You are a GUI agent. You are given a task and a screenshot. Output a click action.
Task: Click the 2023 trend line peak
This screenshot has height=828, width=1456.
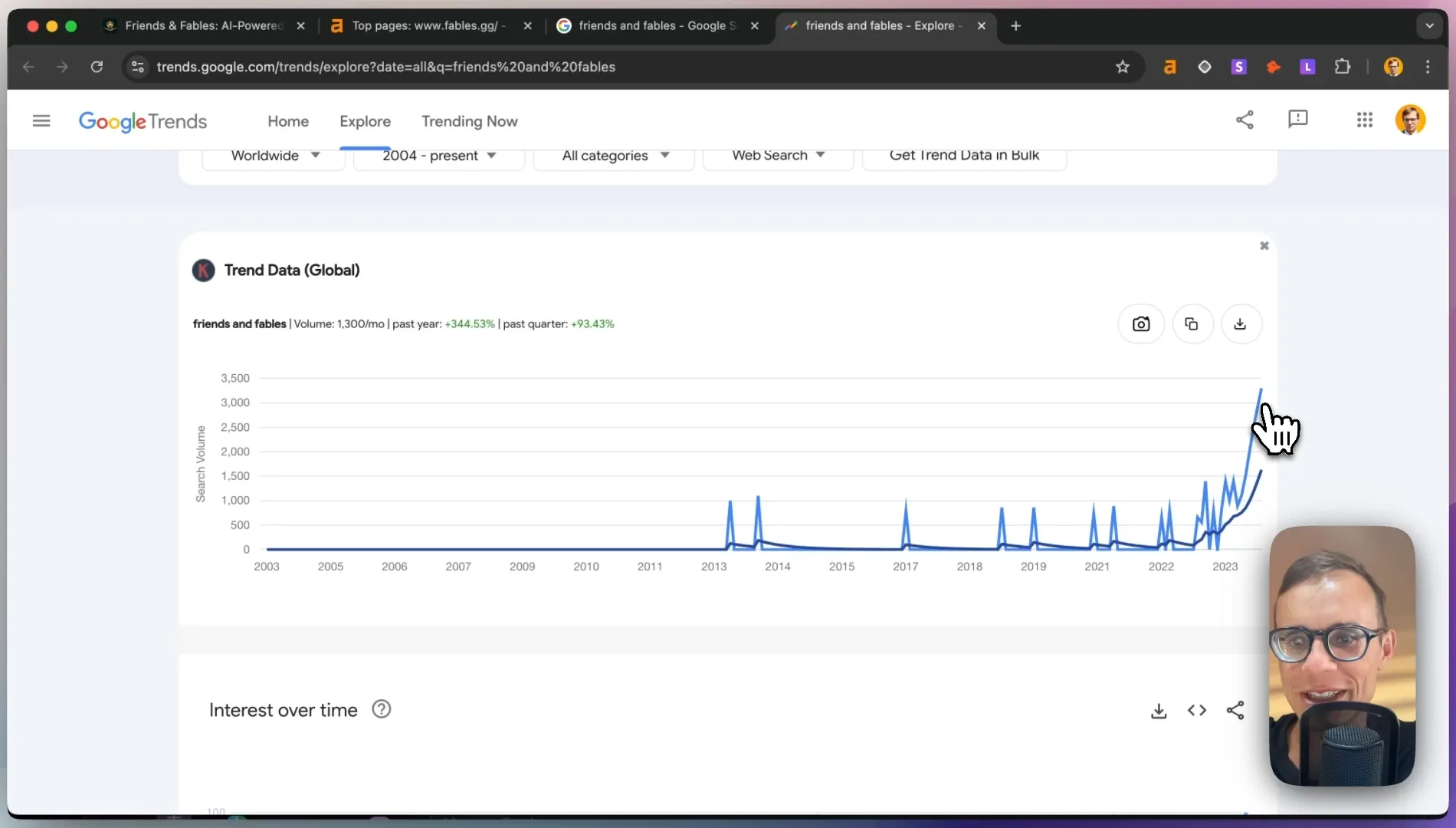1260,391
